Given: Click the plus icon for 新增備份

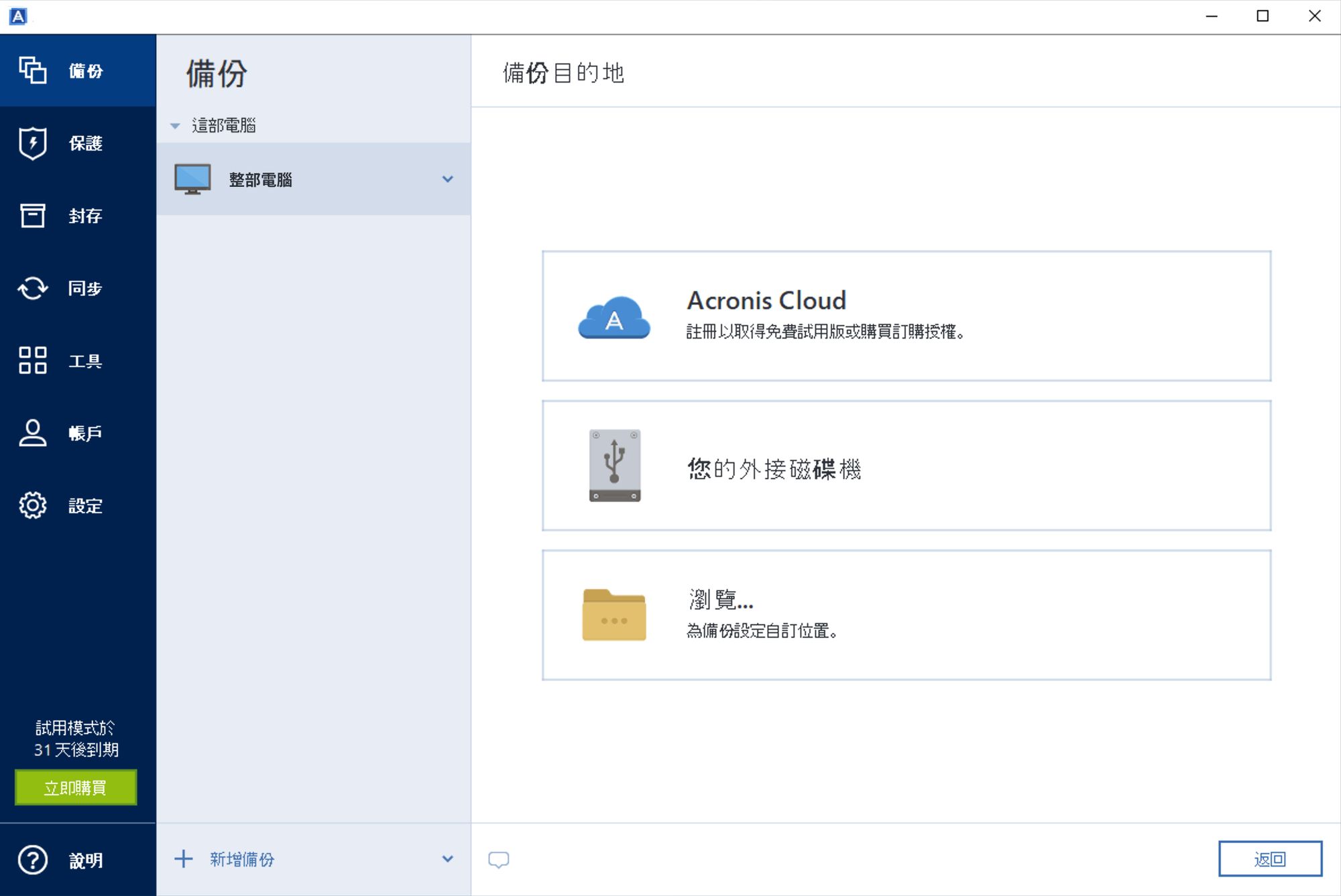Looking at the screenshot, I should click(183, 859).
